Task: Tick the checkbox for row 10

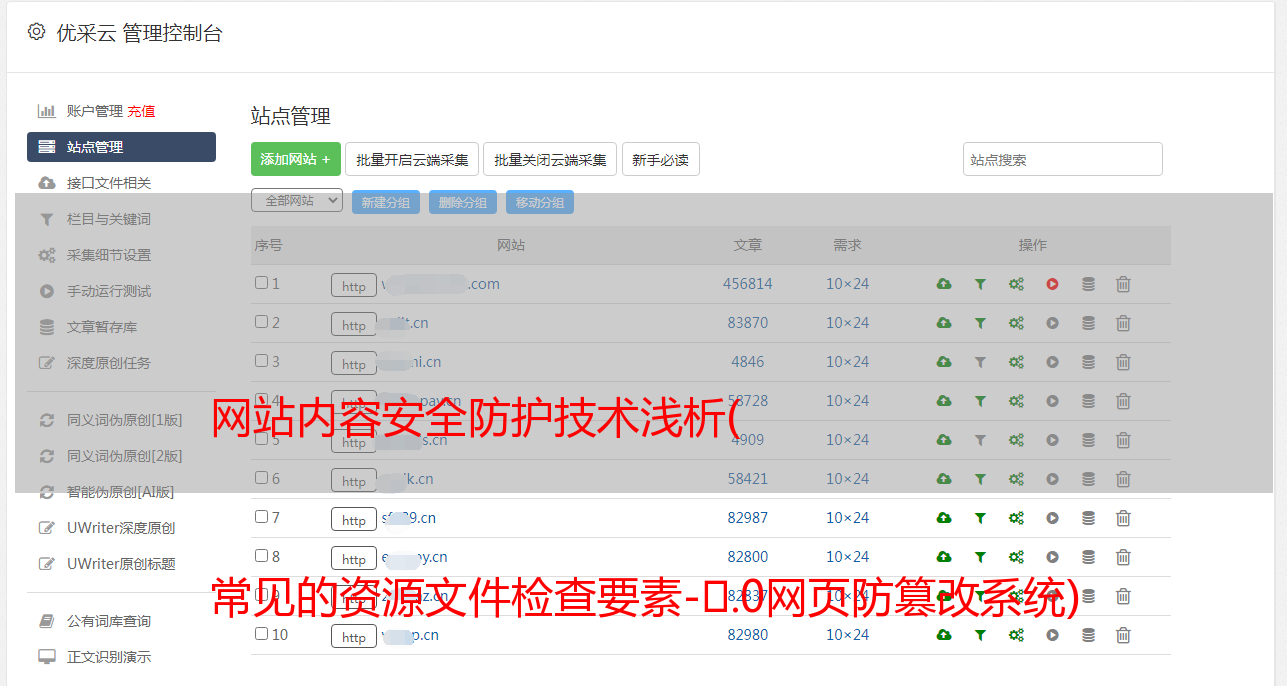Action: point(261,634)
